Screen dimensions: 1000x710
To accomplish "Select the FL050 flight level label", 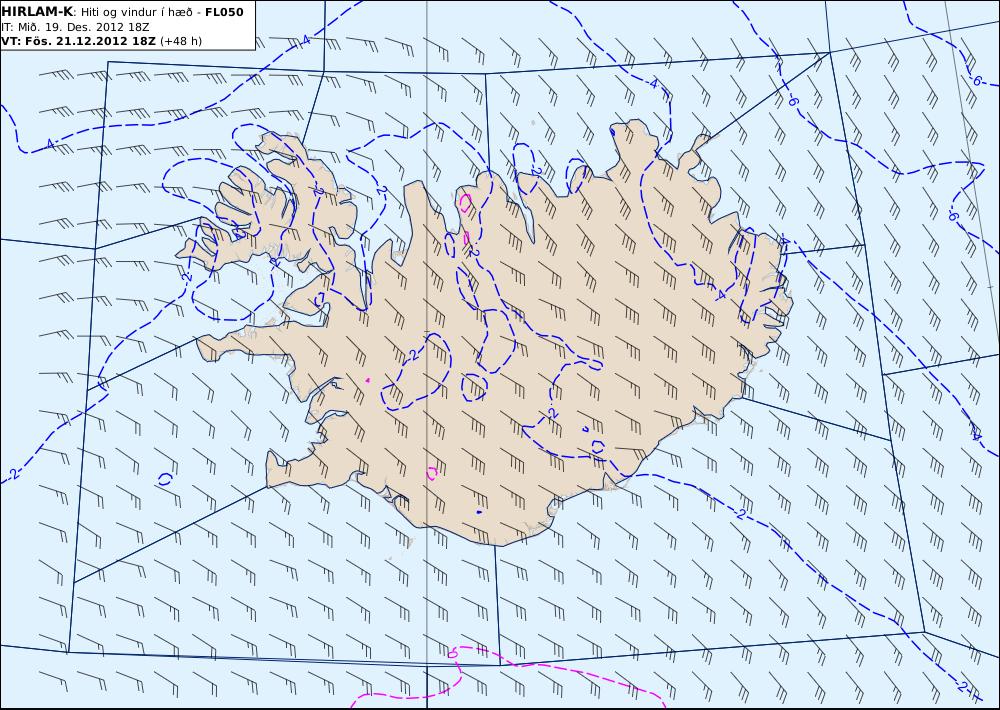I will point(224,12).
